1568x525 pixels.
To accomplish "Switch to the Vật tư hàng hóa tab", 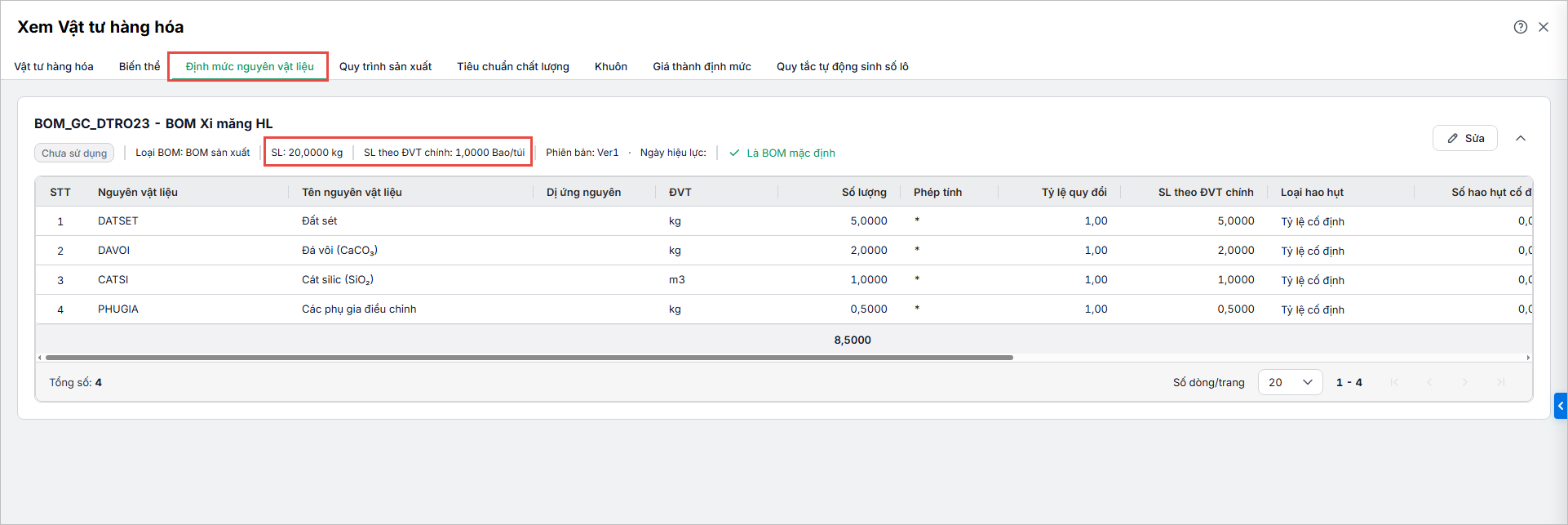I will (x=54, y=66).
